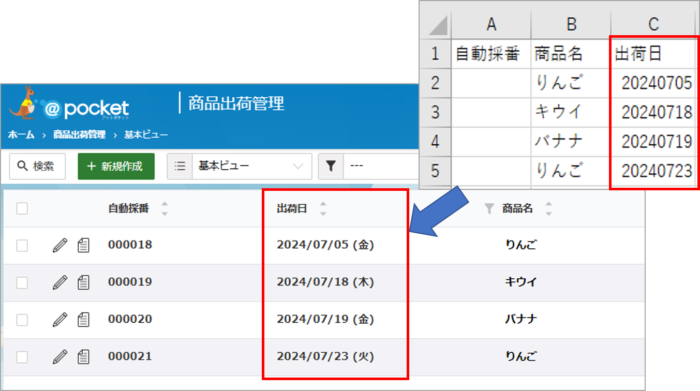Click the 商品出荷管理 app title in the header
The image size is (700, 391).
tap(236, 104)
